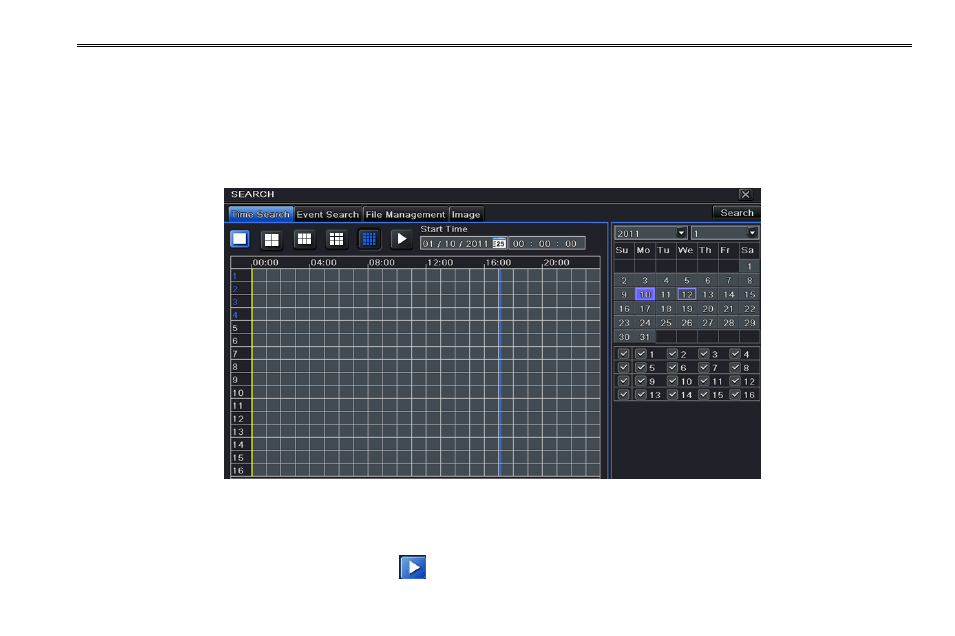Toggle the row checkbox before channel 5
Viewport: 955px width, 636px height.
pos(623,367)
